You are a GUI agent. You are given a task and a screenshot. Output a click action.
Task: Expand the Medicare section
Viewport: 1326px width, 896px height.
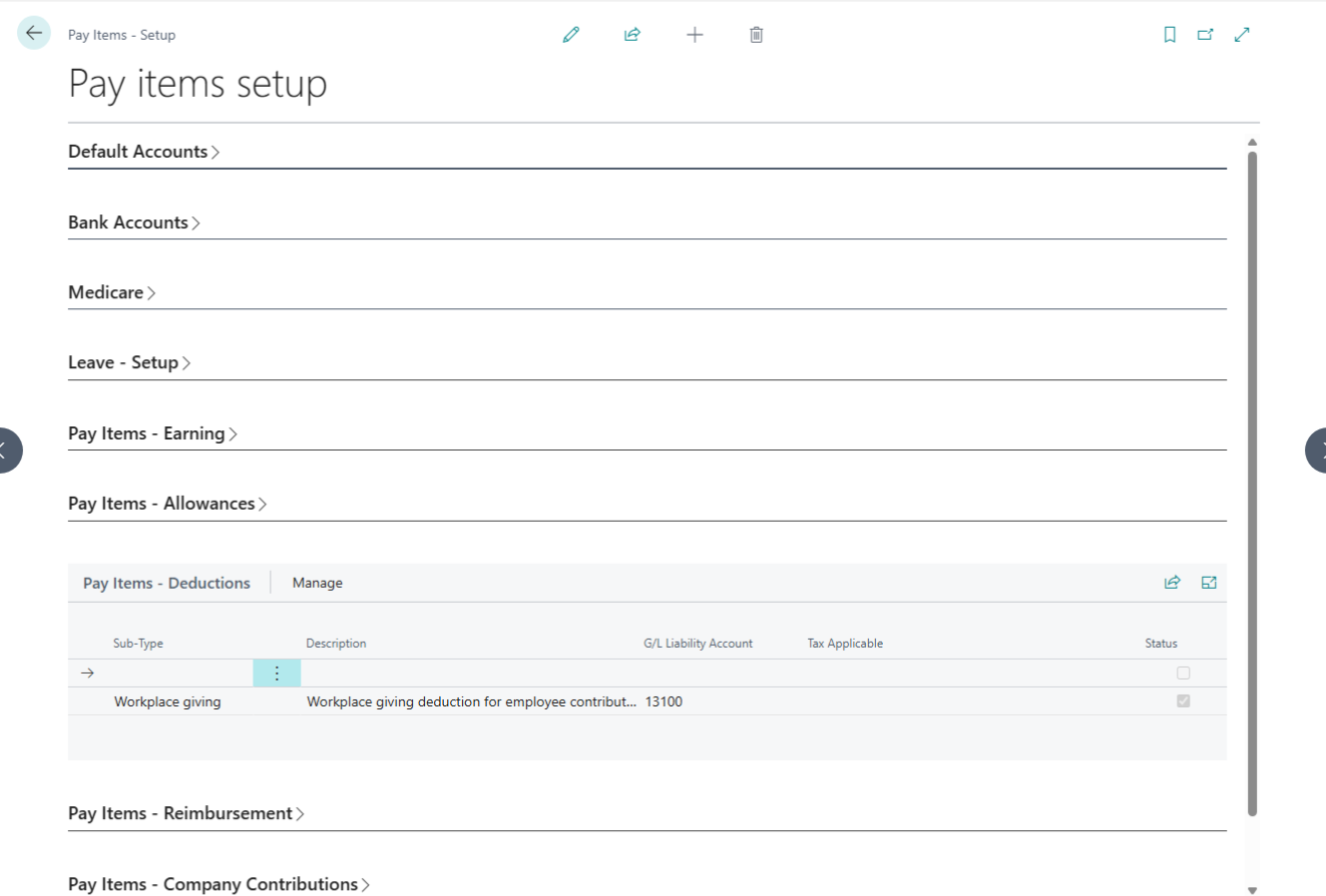pyautogui.click(x=111, y=291)
